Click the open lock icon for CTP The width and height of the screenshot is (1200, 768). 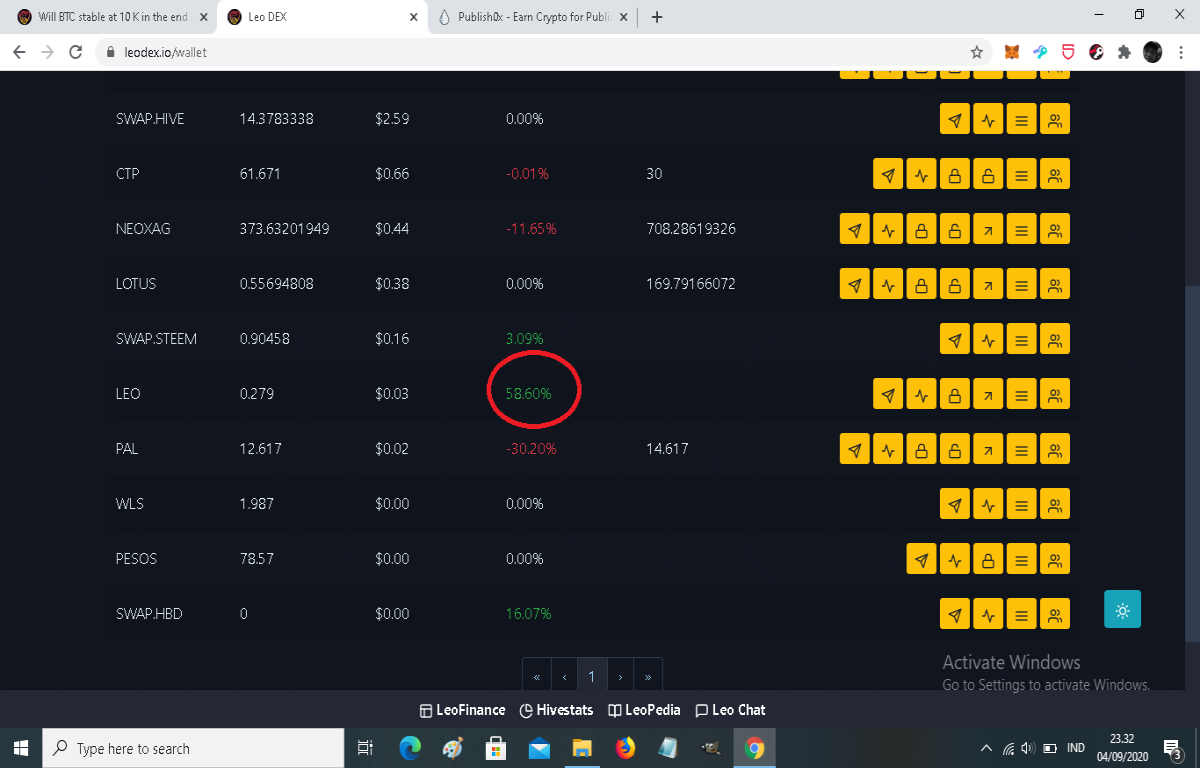click(x=988, y=174)
